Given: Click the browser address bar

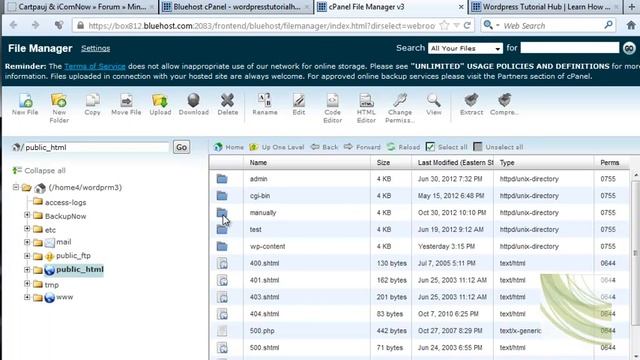Looking at the screenshot, I should [x=261, y=25].
